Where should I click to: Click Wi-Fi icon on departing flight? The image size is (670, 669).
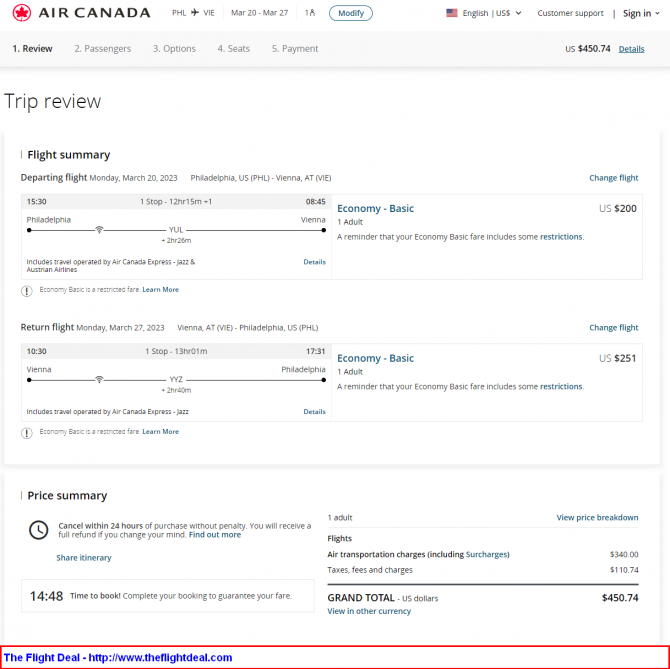[x=99, y=230]
